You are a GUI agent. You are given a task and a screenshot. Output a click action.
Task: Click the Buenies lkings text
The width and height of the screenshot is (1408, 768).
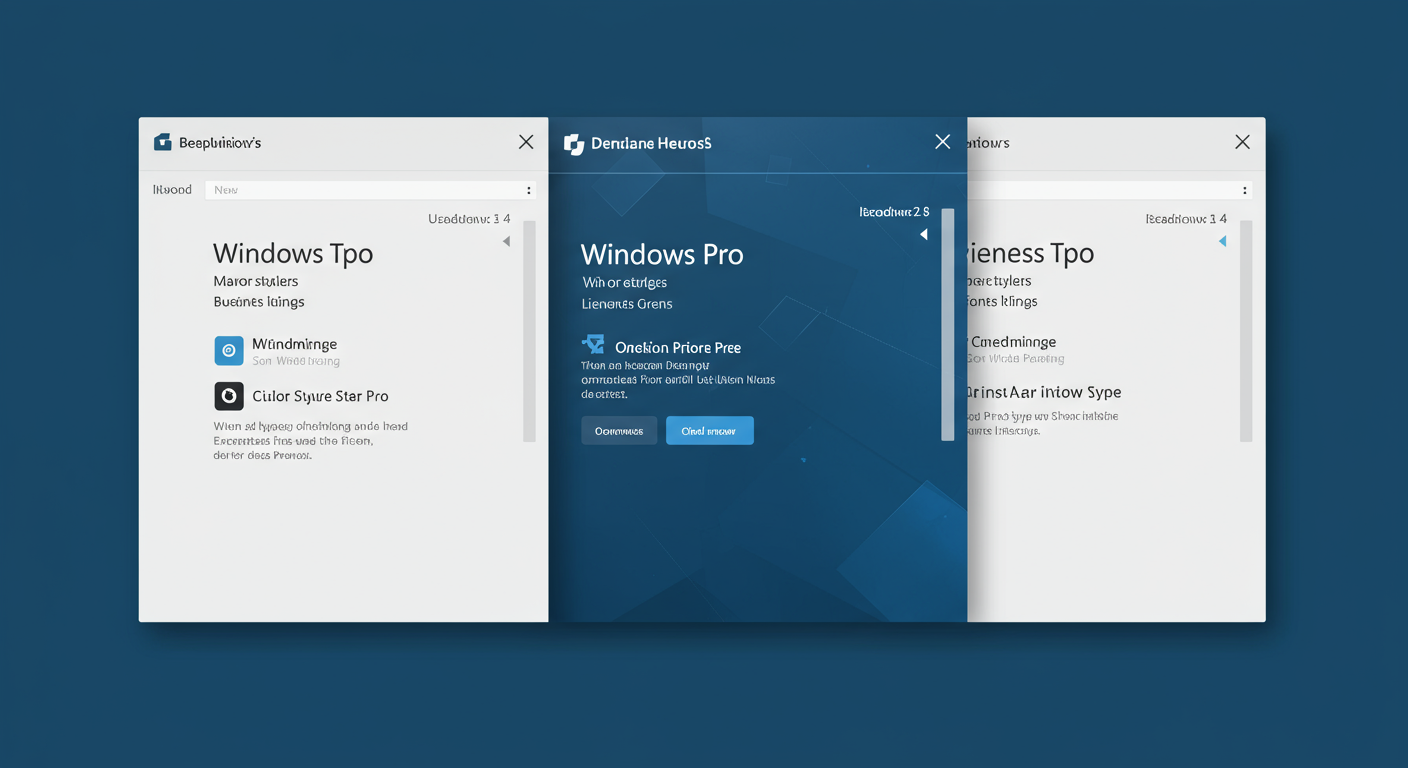259,302
